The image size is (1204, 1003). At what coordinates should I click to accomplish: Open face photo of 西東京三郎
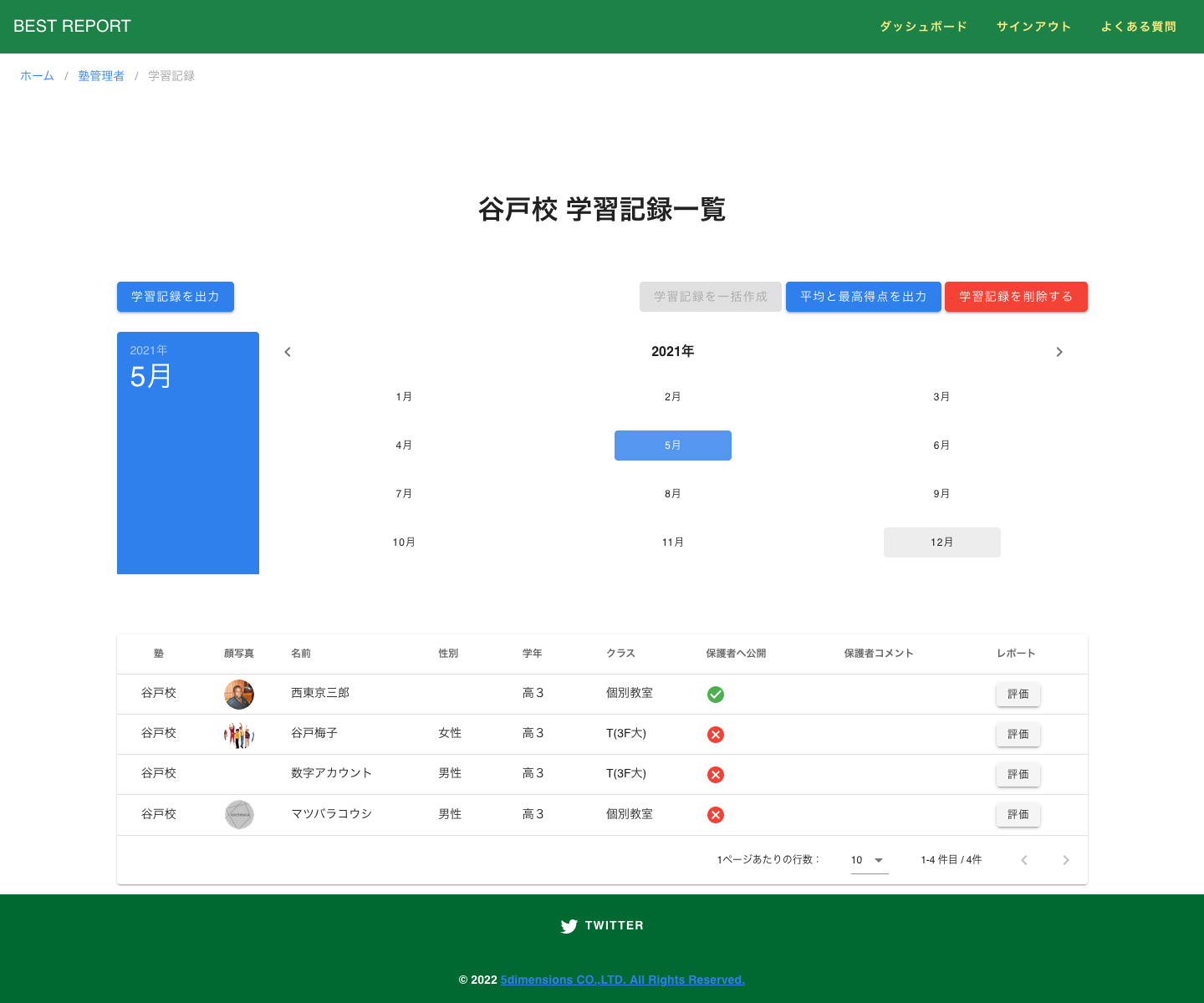coord(239,695)
